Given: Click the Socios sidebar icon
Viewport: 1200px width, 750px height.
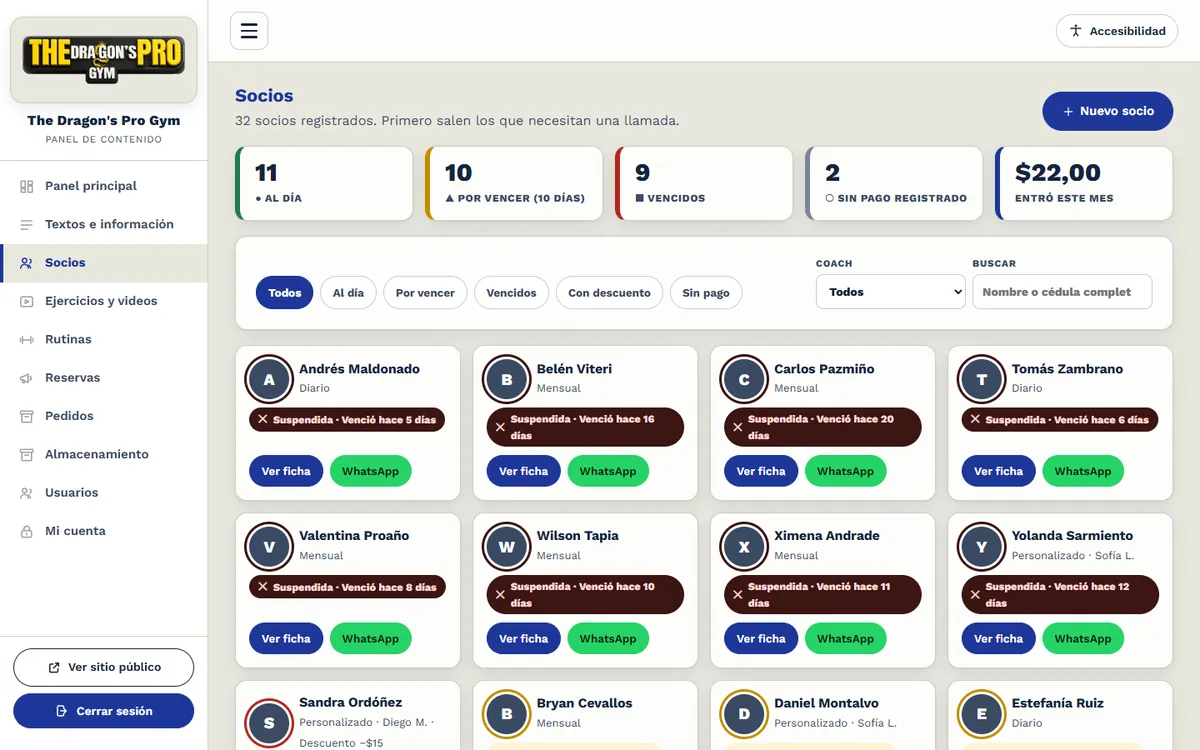Looking at the screenshot, I should click(x=26, y=263).
